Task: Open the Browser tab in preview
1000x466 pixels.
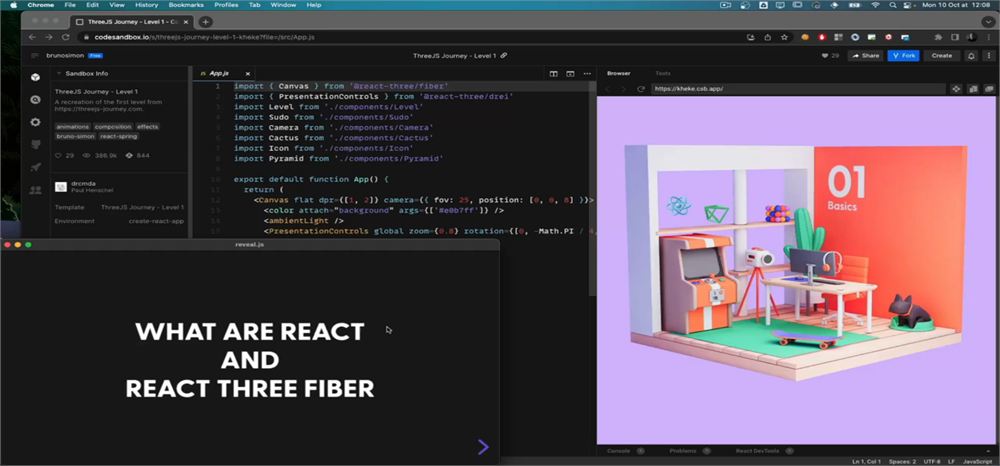Action: click(x=618, y=73)
